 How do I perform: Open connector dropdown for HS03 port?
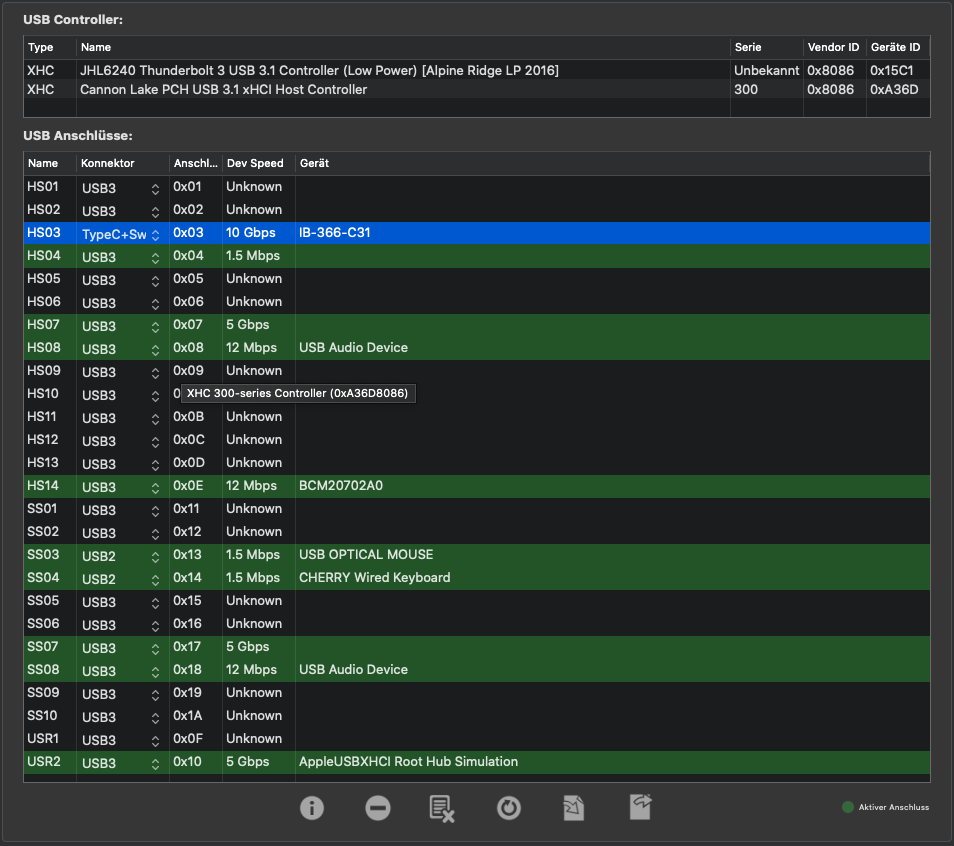155,234
